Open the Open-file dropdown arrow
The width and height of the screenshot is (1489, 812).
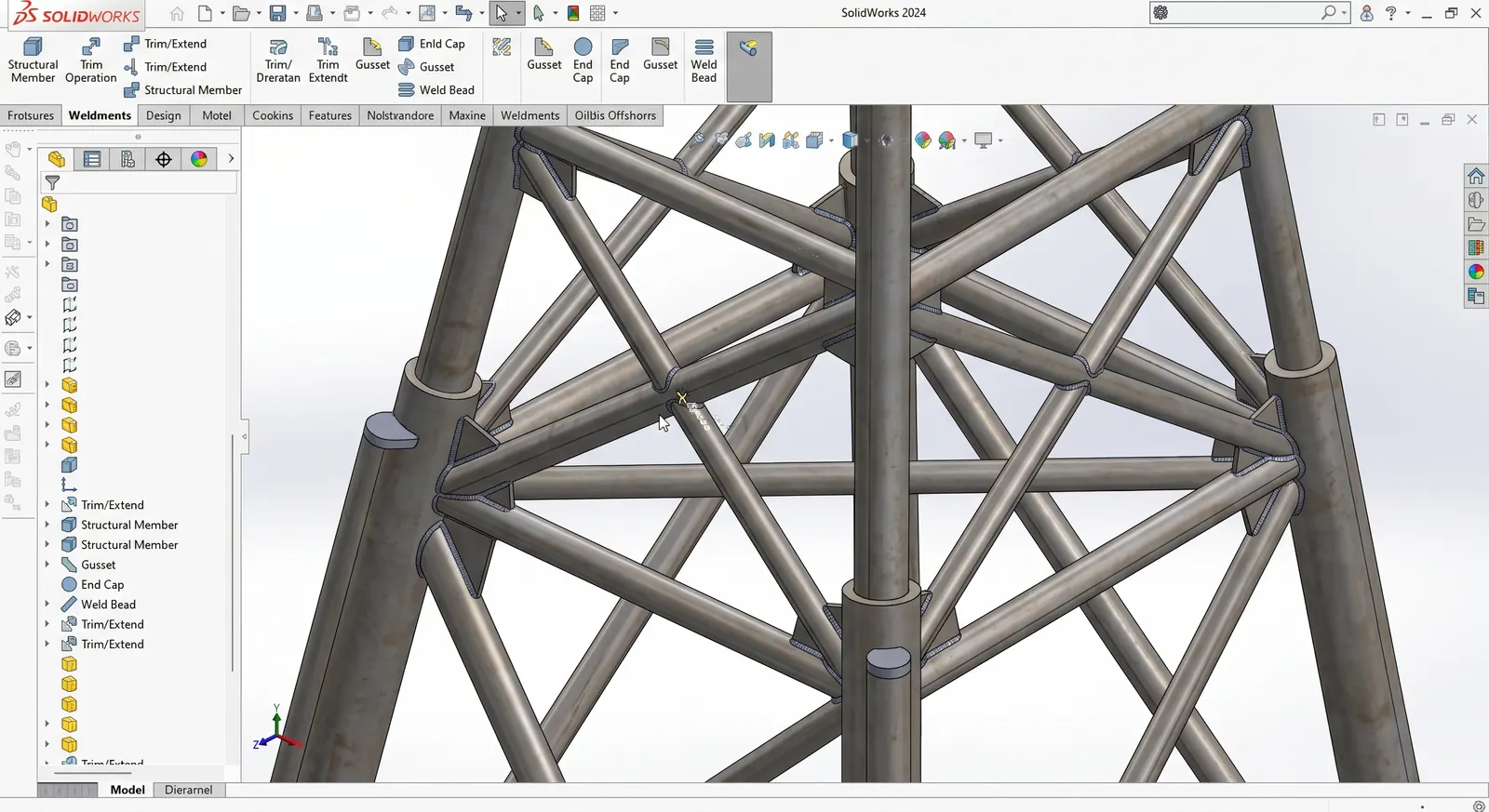click(x=260, y=13)
